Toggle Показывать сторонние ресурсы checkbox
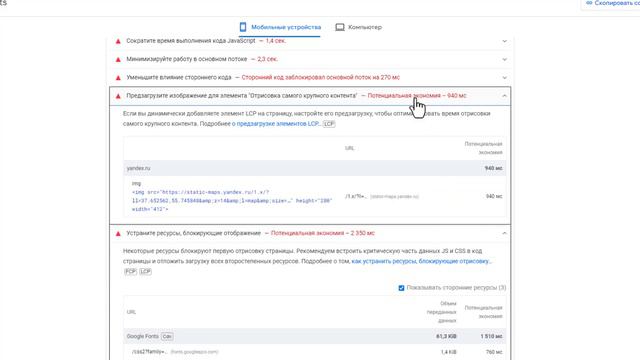The height and width of the screenshot is (360, 640). coord(401,288)
